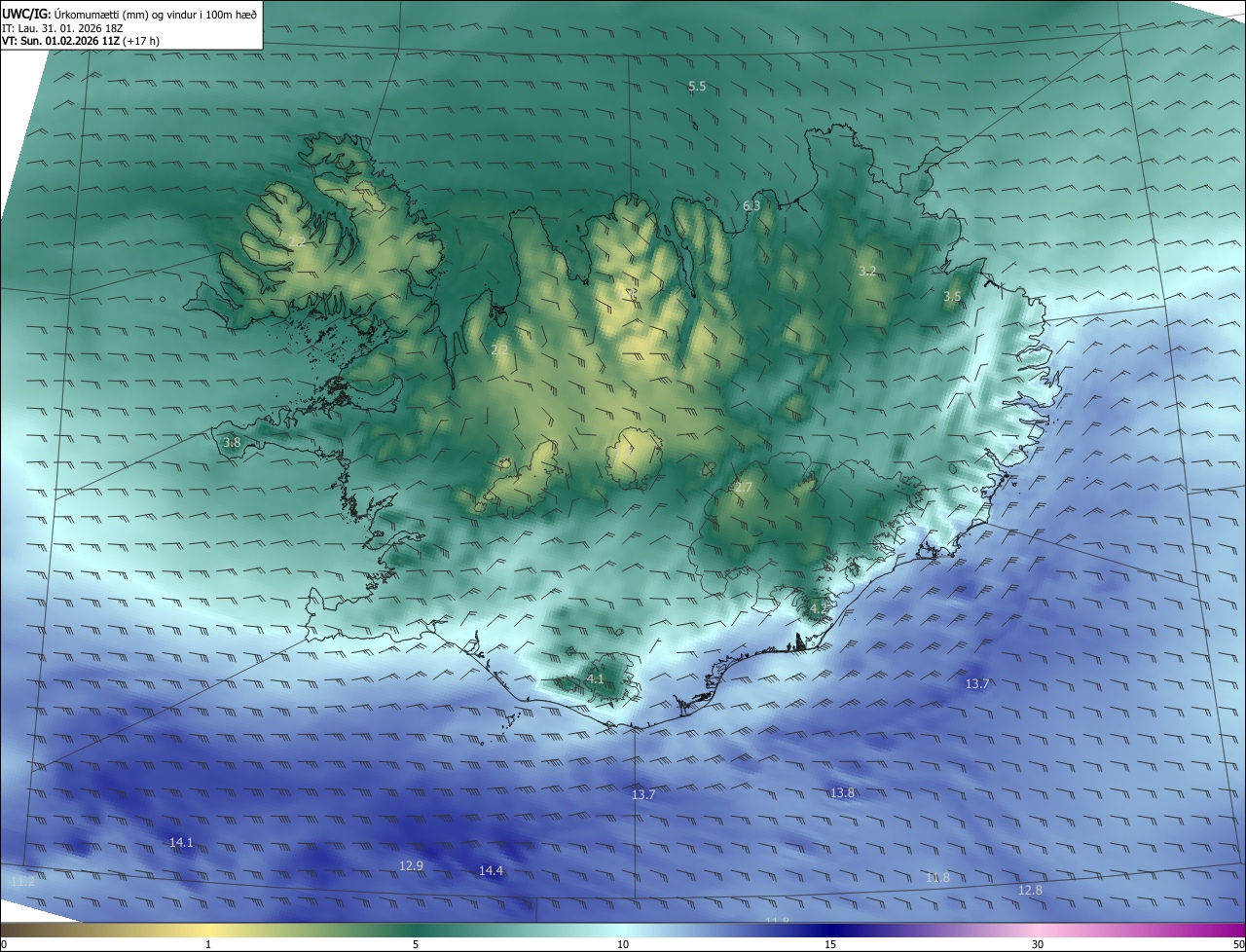Click the colorbar tick label 5
The width and height of the screenshot is (1246, 952).
point(416,944)
